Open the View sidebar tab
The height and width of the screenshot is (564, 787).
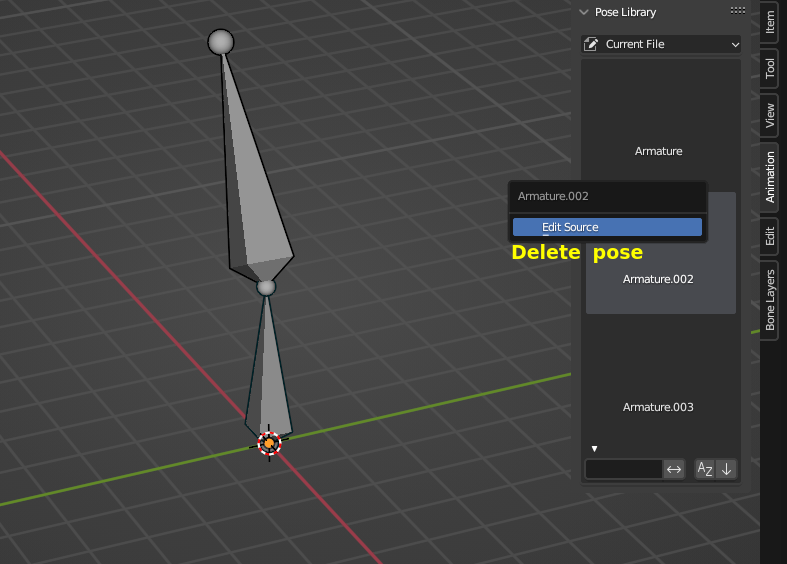point(769,115)
